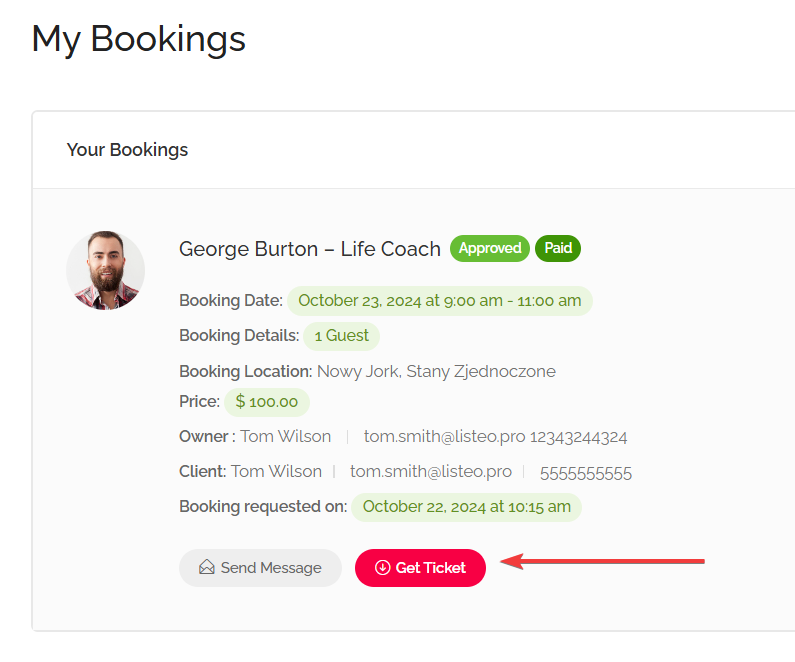
Task: Click the Your Bookings panel header
Action: 128,150
